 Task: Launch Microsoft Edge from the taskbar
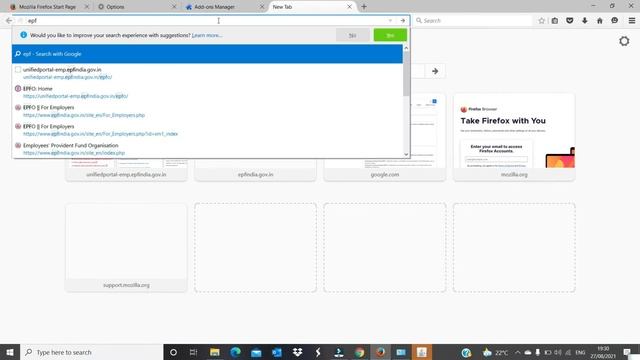[236, 352]
